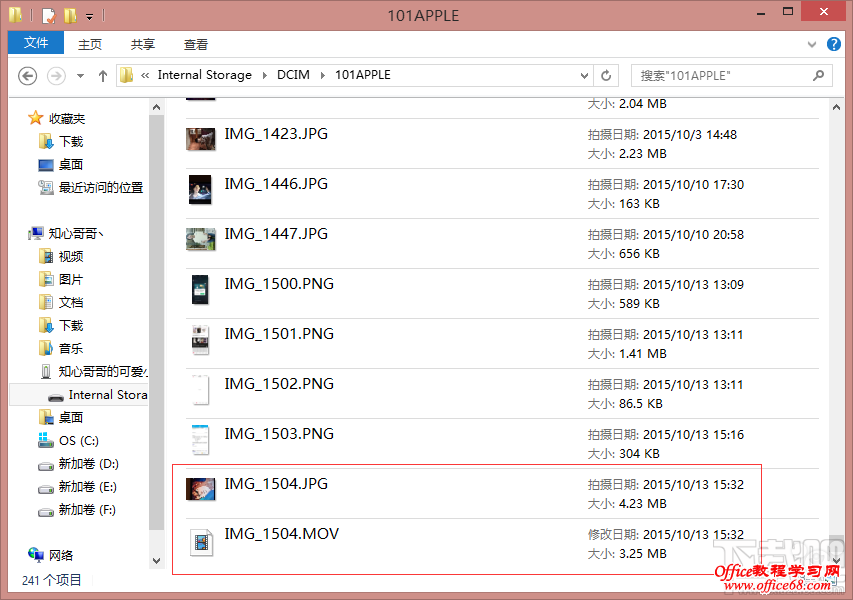Click the quick access Properties icon

(48, 15)
